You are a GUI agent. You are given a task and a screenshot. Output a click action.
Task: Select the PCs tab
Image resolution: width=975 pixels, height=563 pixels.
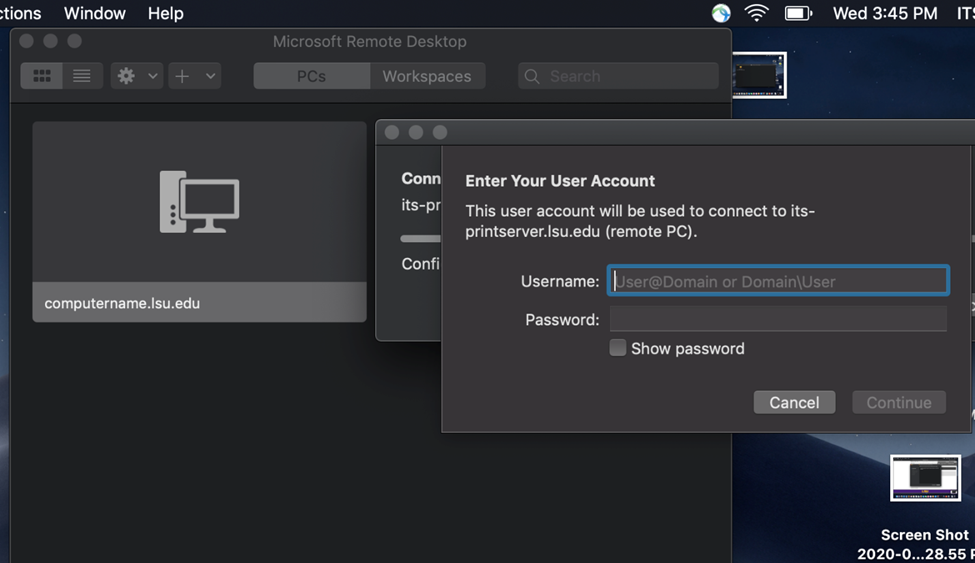312,76
